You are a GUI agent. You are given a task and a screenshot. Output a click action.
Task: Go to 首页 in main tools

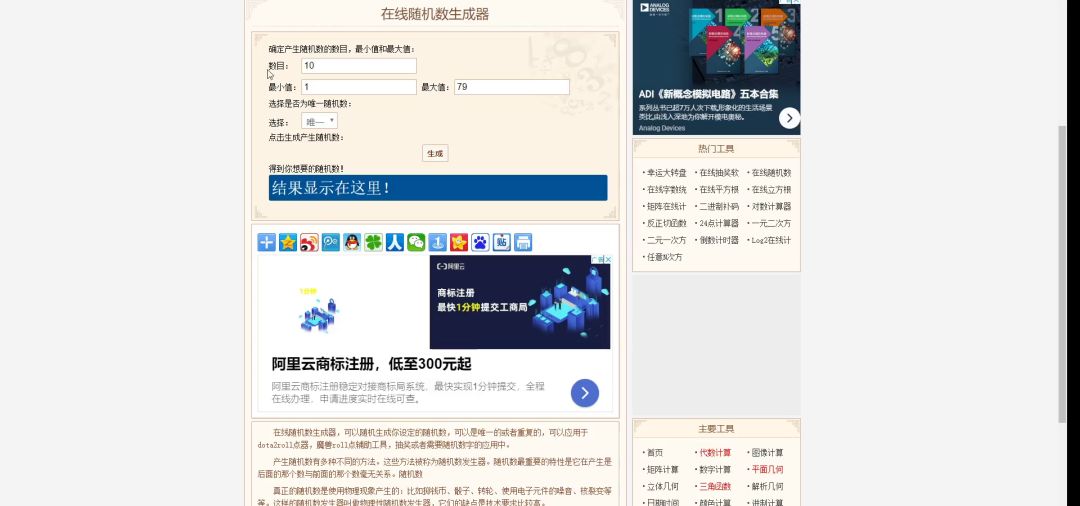654,453
